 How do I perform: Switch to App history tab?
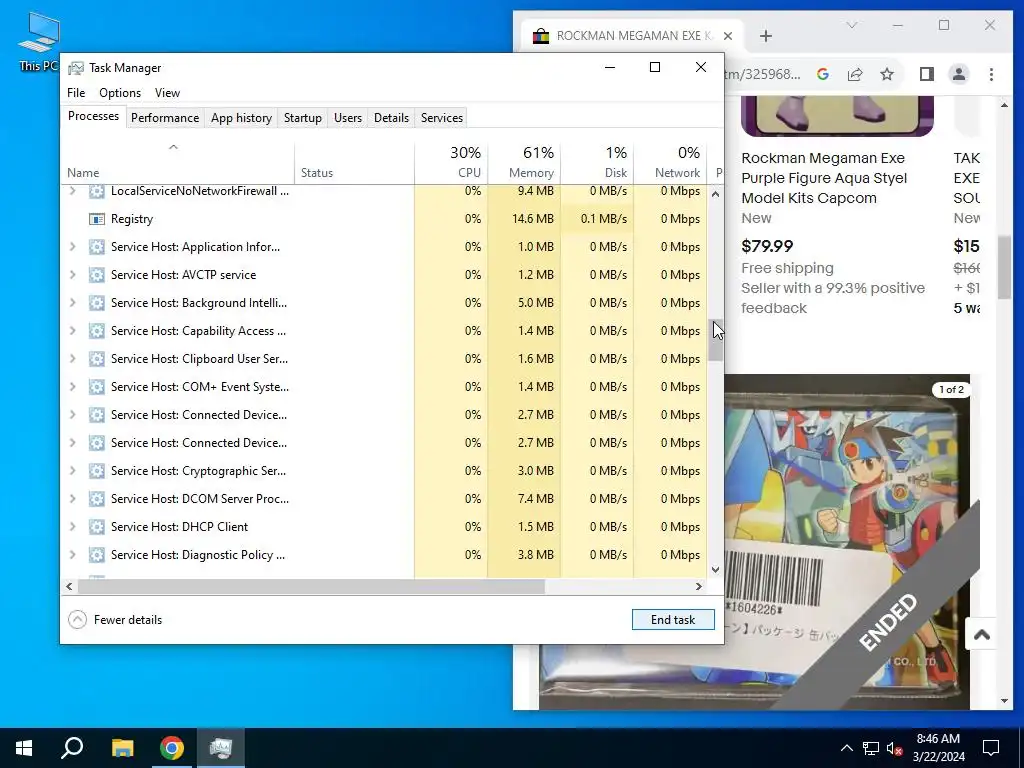click(241, 118)
